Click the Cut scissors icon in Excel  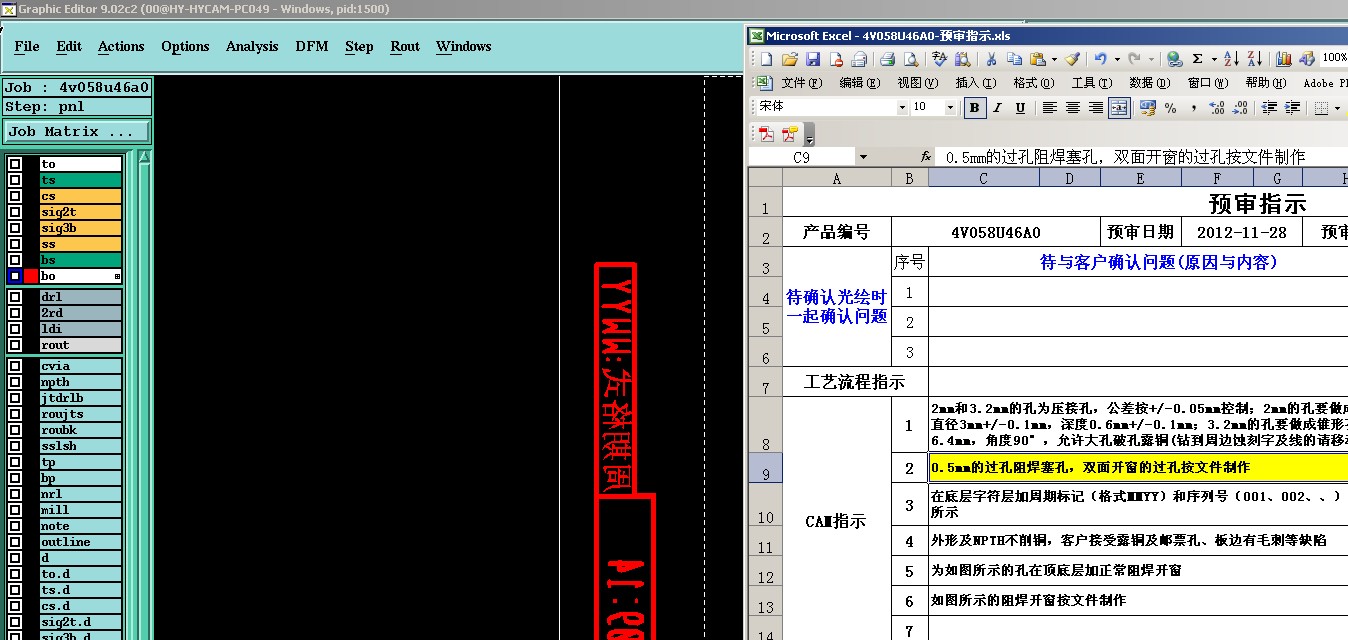pos(990,59)
